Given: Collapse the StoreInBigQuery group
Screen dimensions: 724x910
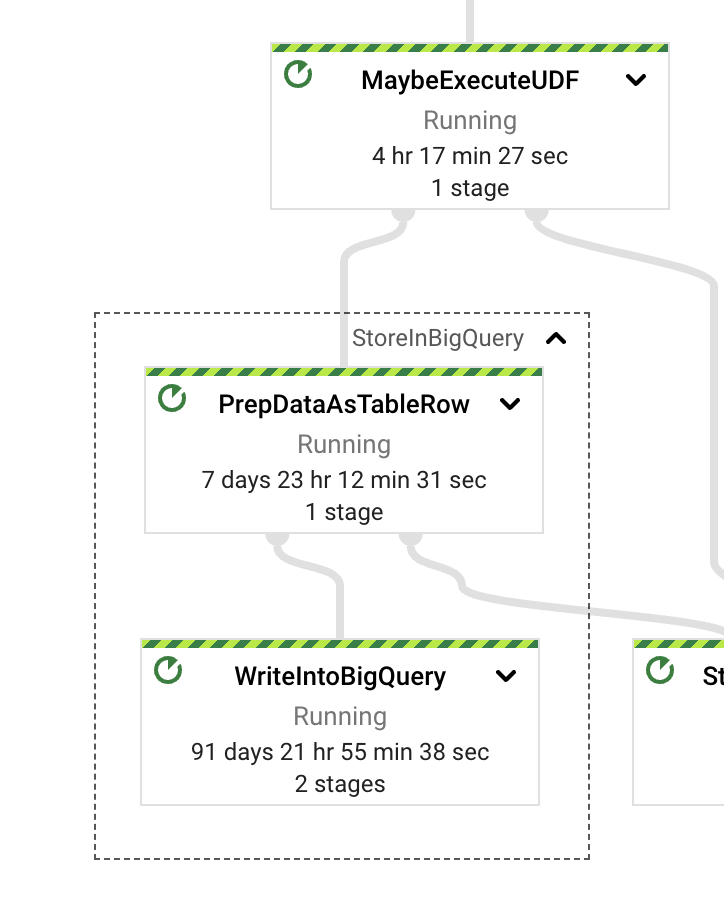Looking at the screenshot, I should tap(556, 339).
